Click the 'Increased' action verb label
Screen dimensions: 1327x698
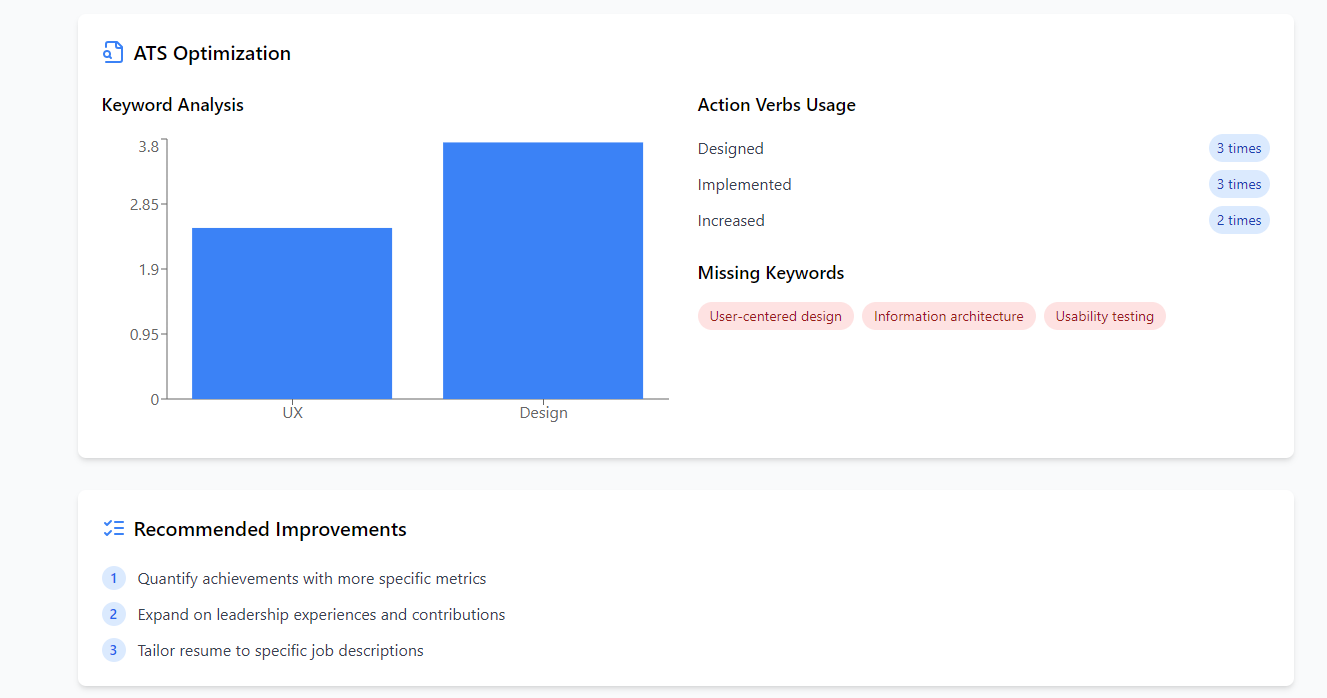point(731,221)
